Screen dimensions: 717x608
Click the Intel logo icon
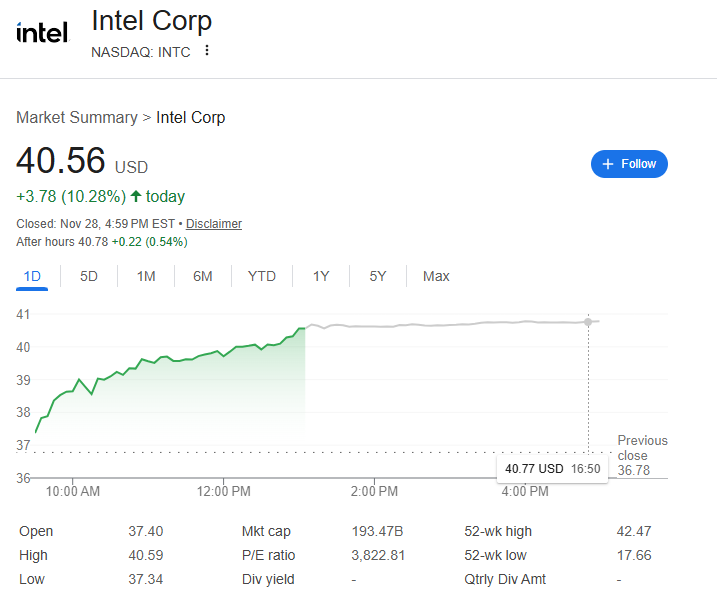pyautogui.click(x=42, y=33)
